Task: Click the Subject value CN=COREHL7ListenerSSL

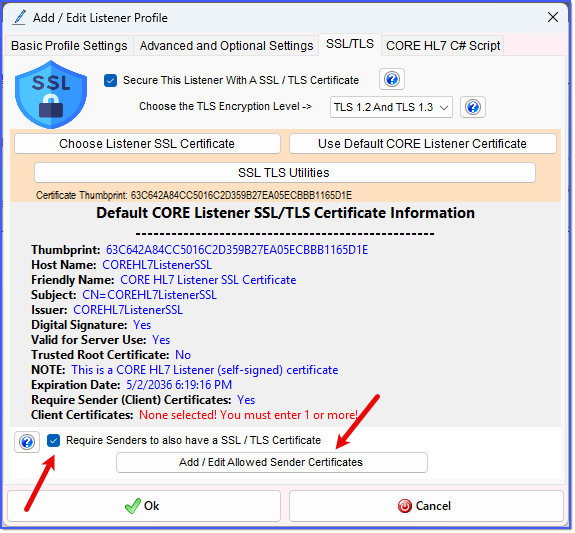Action: coord(149,295)
